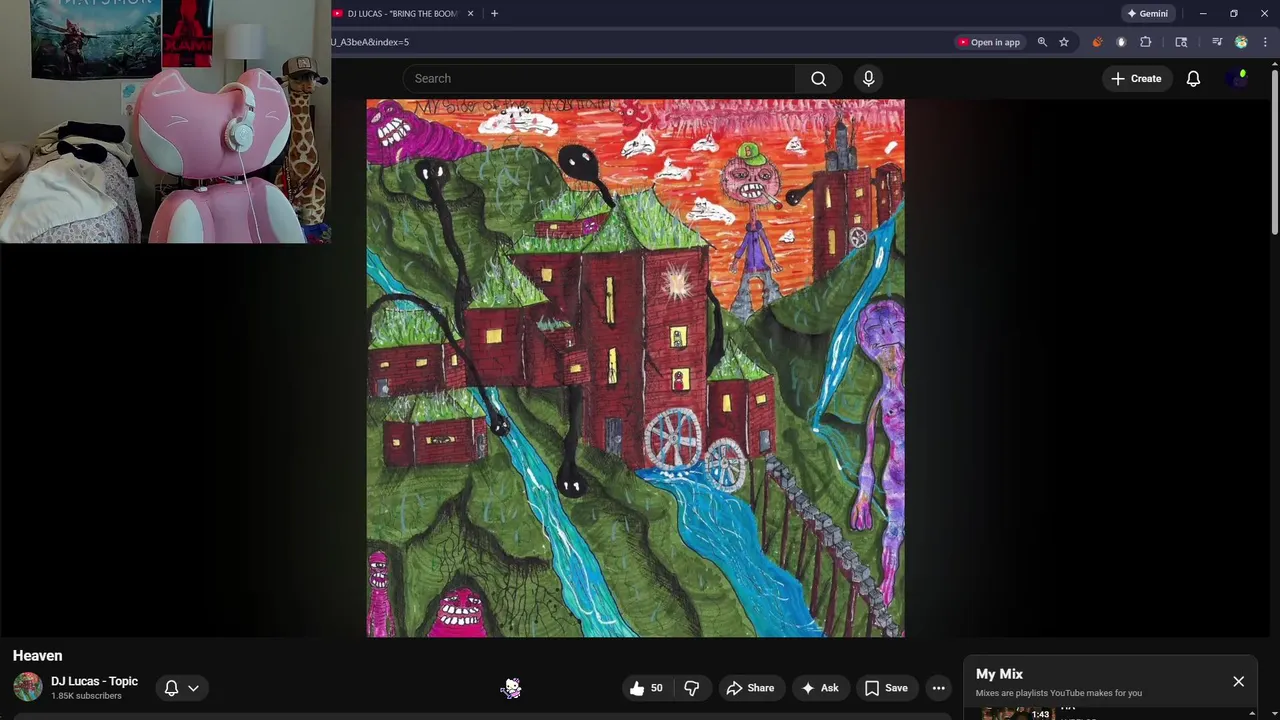This screenshot has width=1280, height=720.
Task: Click the Heaven video title
Action: 37,655
